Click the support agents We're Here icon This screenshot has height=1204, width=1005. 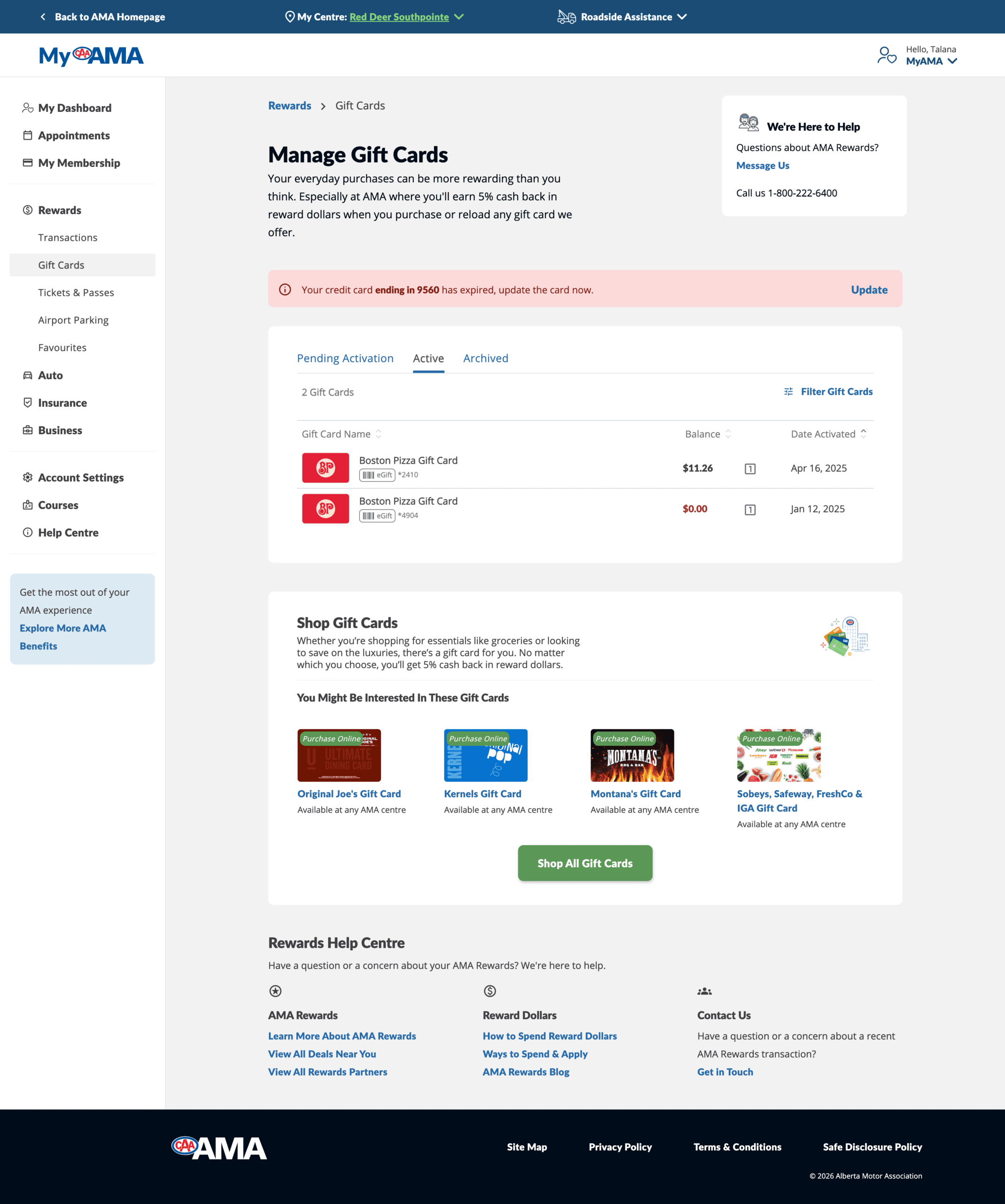pos(749,123)
